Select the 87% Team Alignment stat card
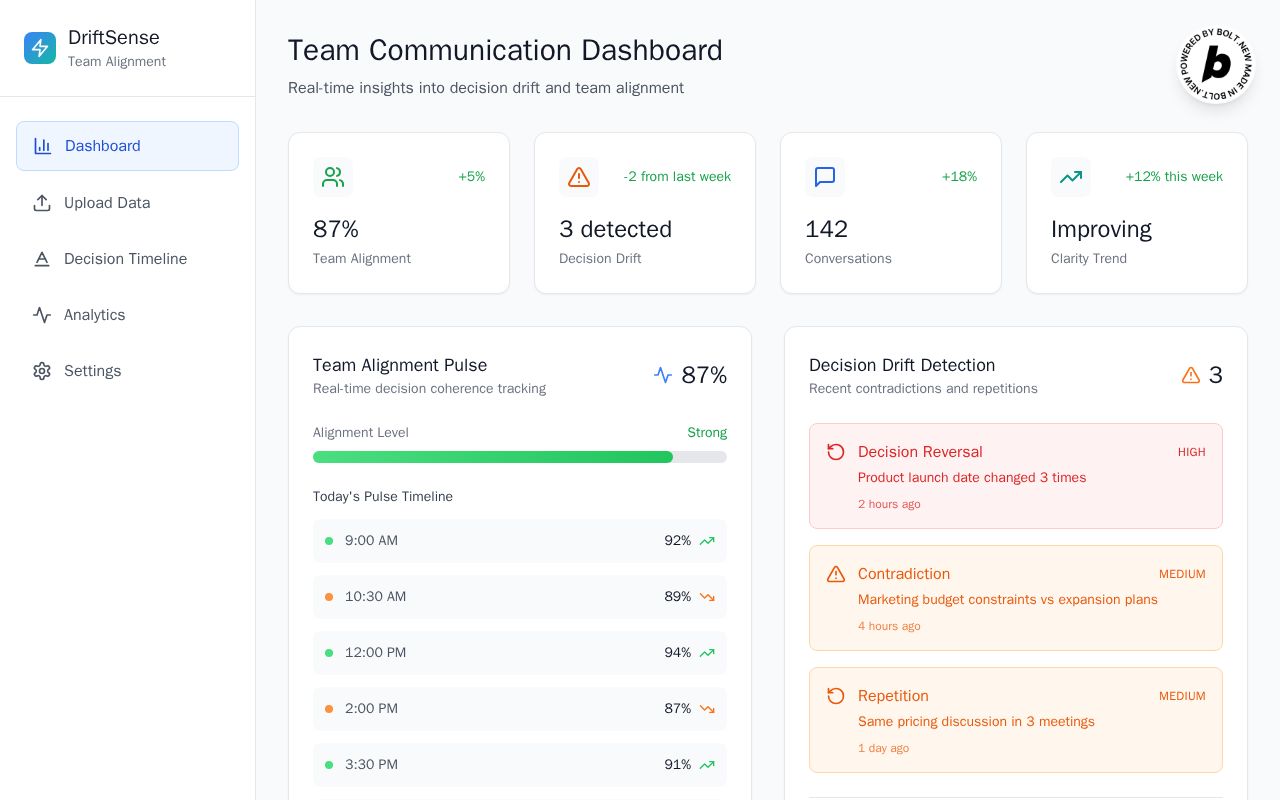The height and width of the screenshot is (800, 1280). (x=399, y=213)
